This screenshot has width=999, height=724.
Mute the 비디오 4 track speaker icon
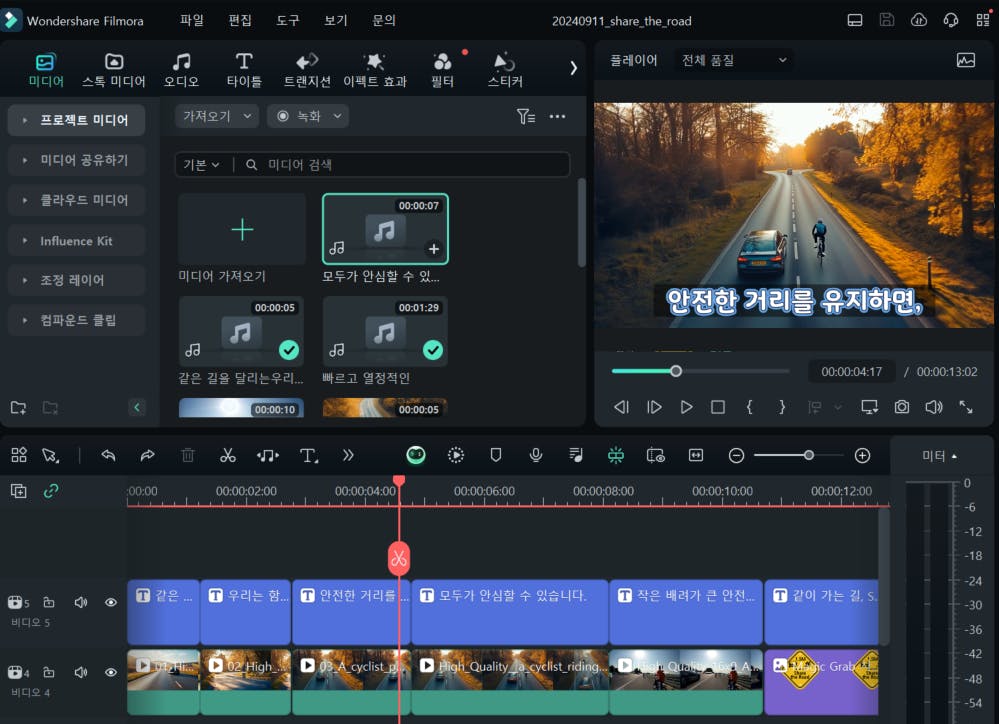tap(80, 672)
